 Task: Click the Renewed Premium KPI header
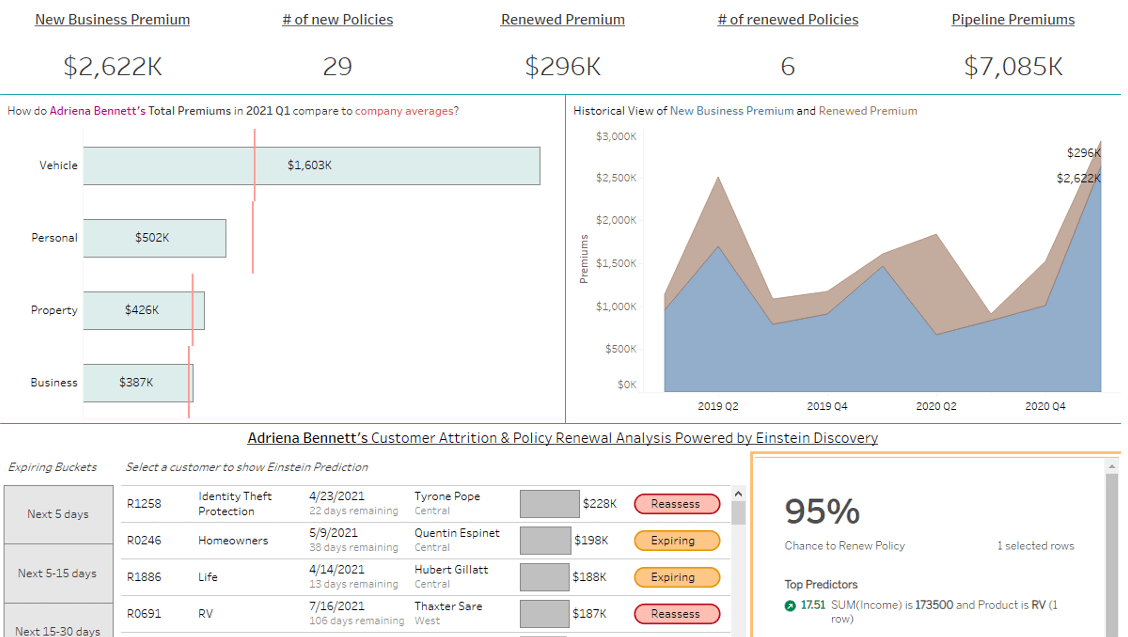tap(562, 19)
